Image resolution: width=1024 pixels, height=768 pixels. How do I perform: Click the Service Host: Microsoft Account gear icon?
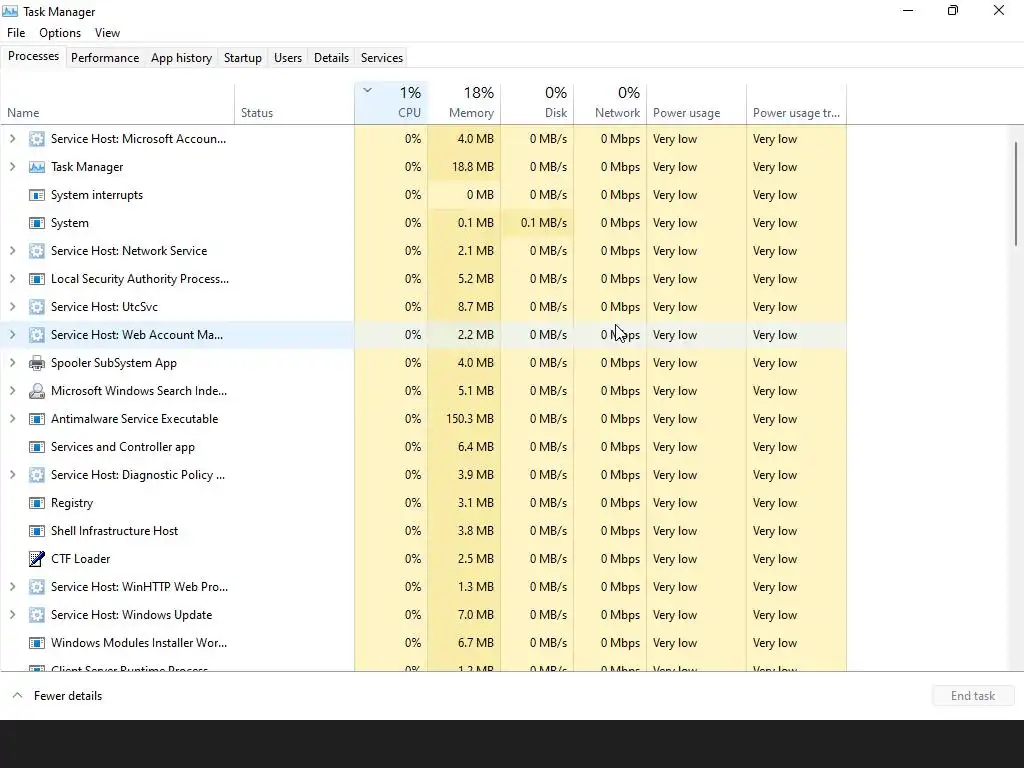37,139
